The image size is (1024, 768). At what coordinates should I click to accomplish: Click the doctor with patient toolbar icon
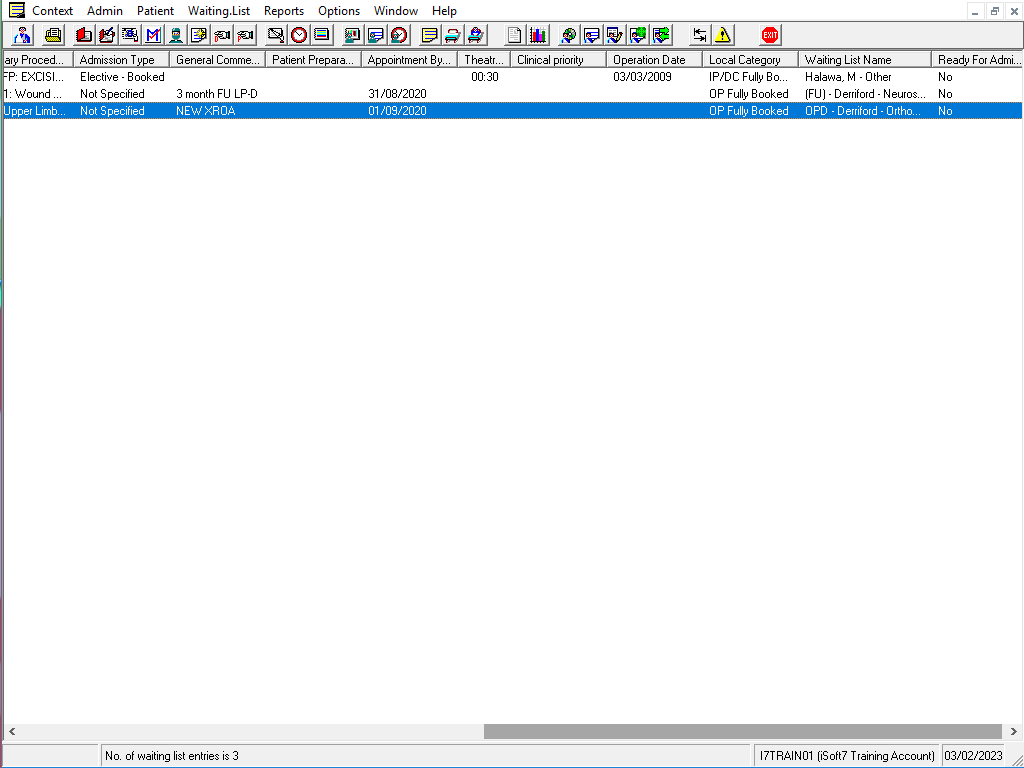pyautogui.click(x=22, y=35)
